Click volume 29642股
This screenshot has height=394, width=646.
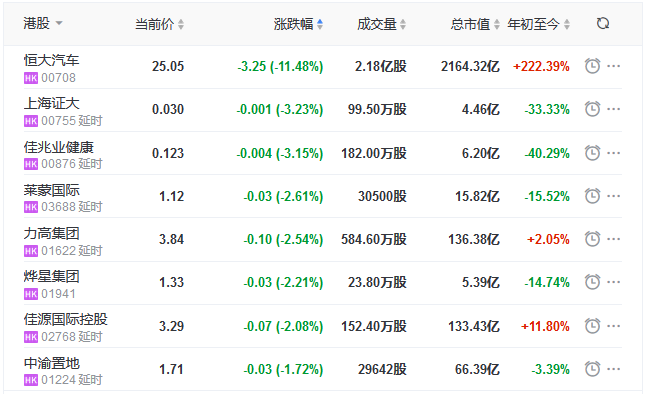coord(382,369)
